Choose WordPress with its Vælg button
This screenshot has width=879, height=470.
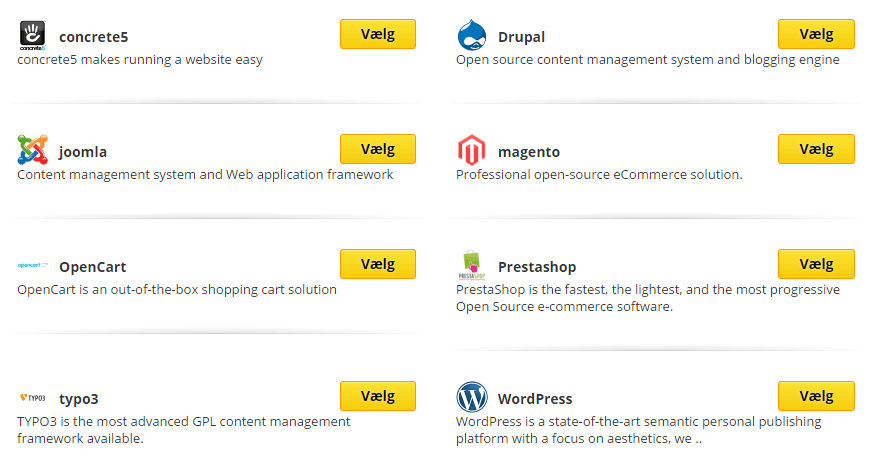(x=816, y=396)
